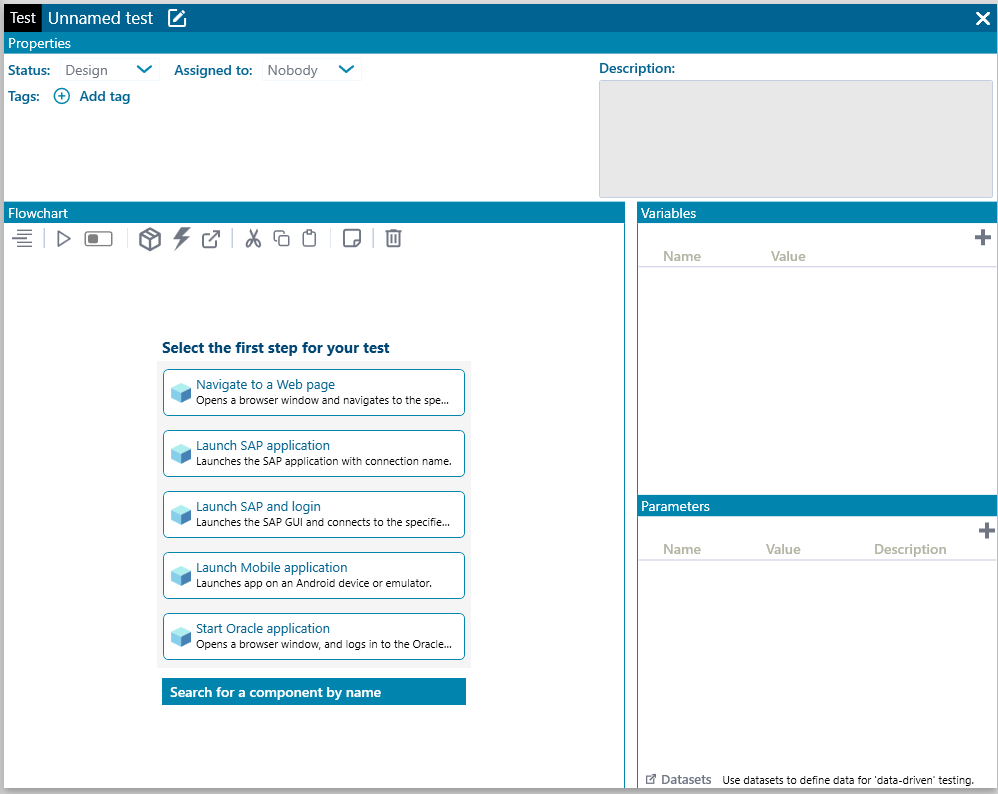Click the align steps icon in Flowchart toolbar

tap(22, 239)
